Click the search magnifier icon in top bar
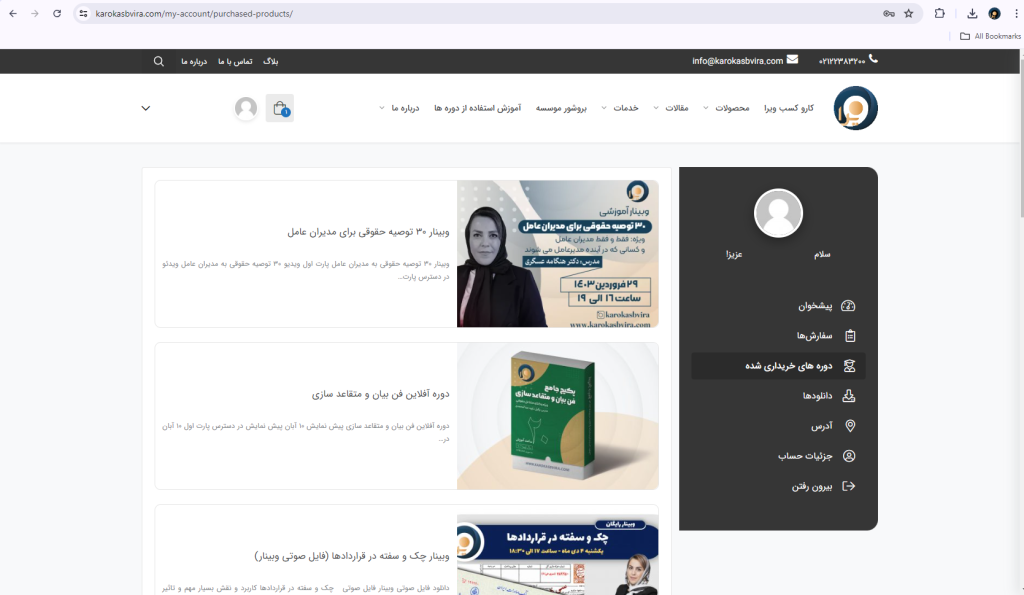 pos(159,61)
